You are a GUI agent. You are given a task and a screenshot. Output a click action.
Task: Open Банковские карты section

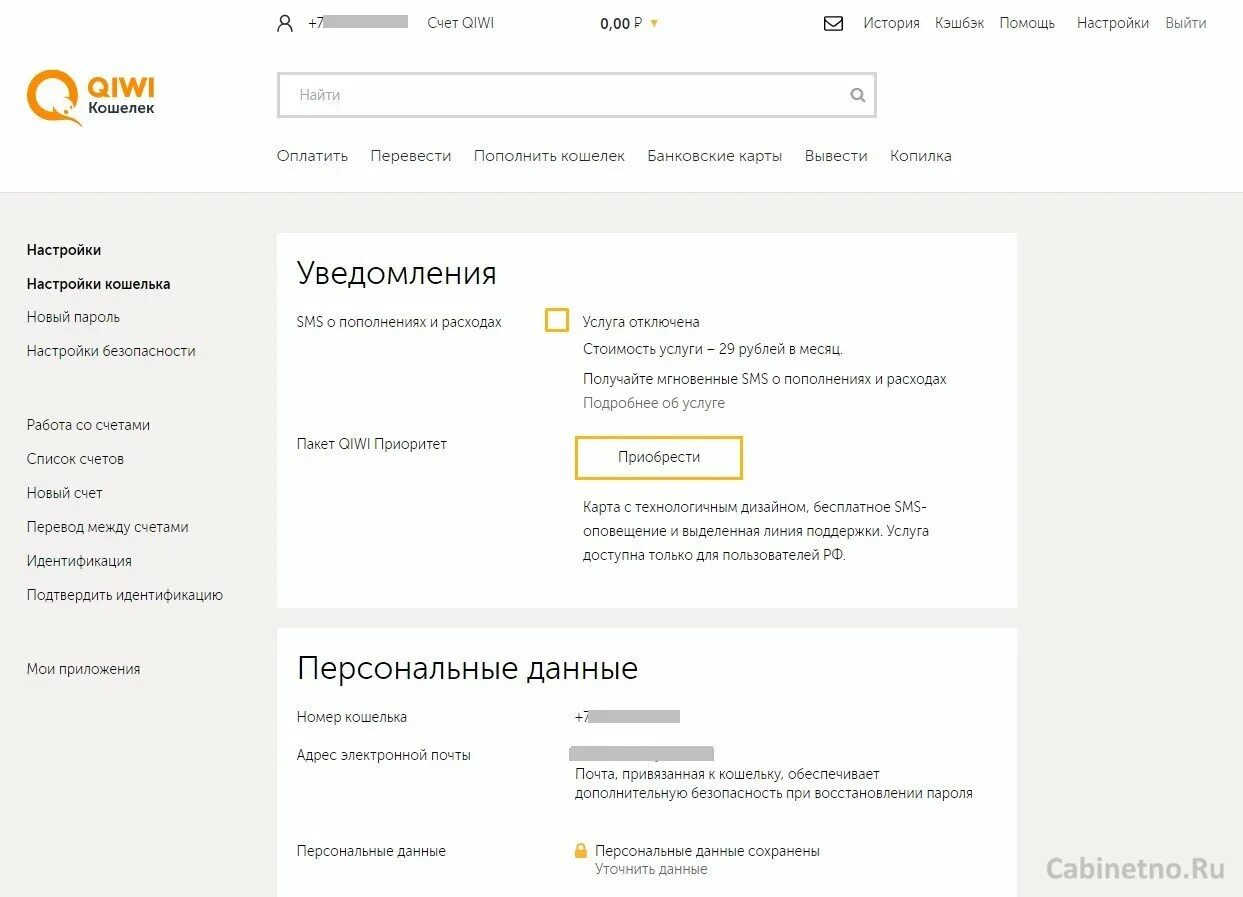click(715, 156)
